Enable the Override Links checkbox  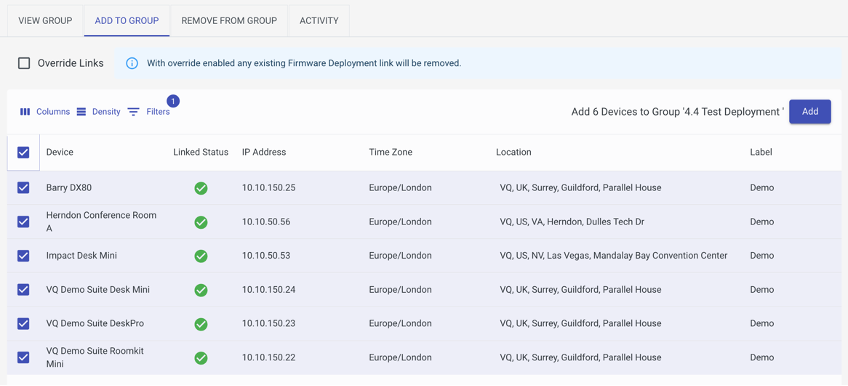pos(24,63)
